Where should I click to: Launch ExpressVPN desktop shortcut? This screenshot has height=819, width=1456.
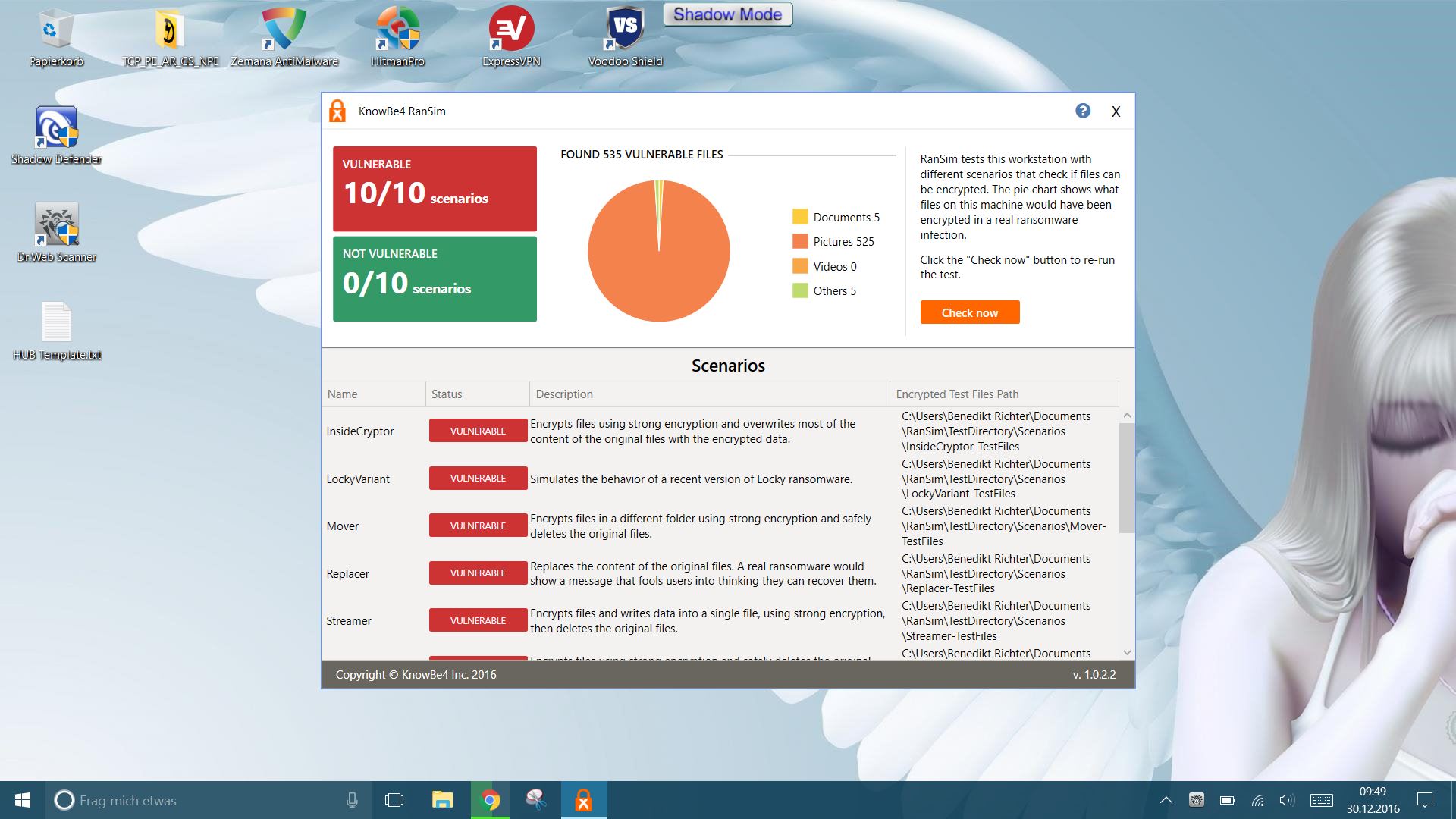point(511,32)
